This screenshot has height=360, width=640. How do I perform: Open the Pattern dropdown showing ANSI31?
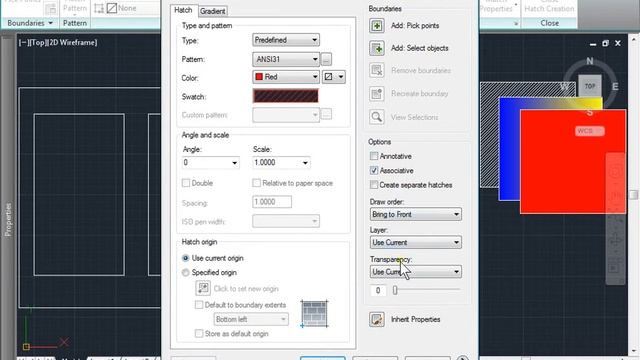click(286, 59)
